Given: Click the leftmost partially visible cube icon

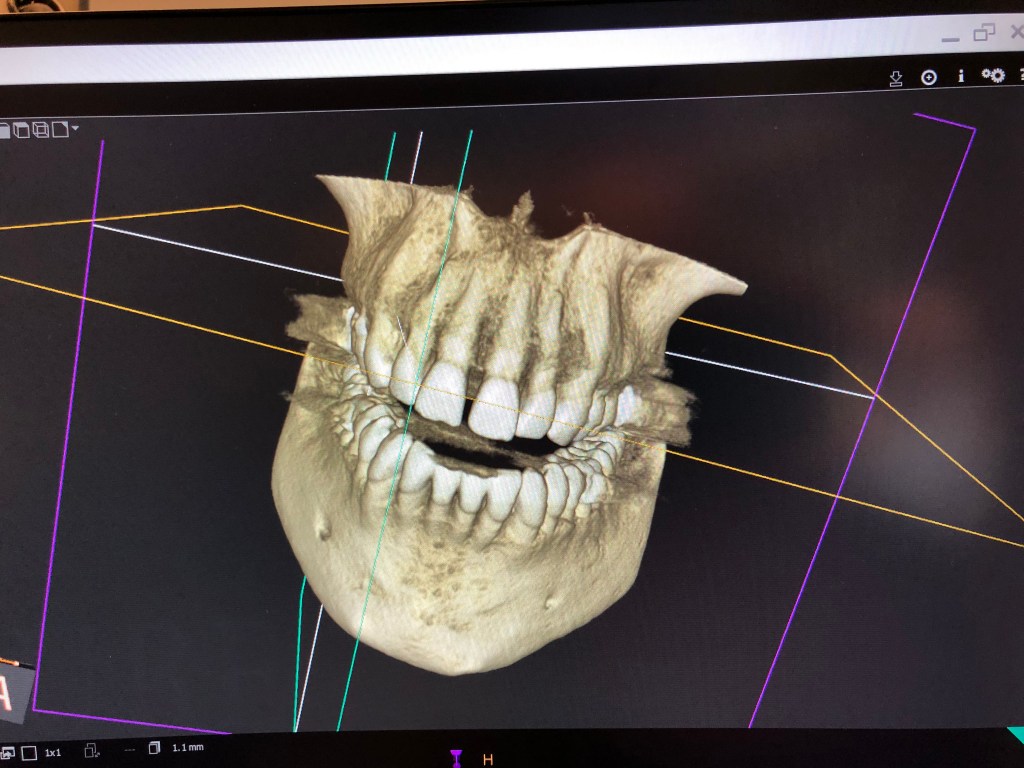Looking at the screenshot, I should point(4,130).
